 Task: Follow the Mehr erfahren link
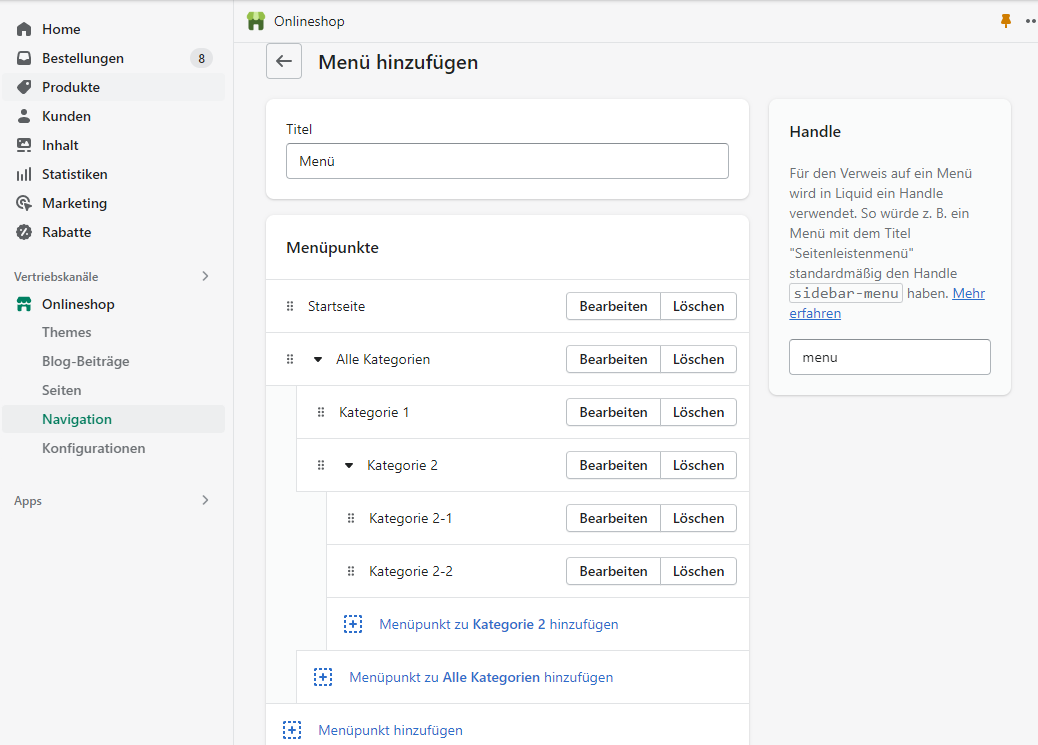tap(968, 294)
